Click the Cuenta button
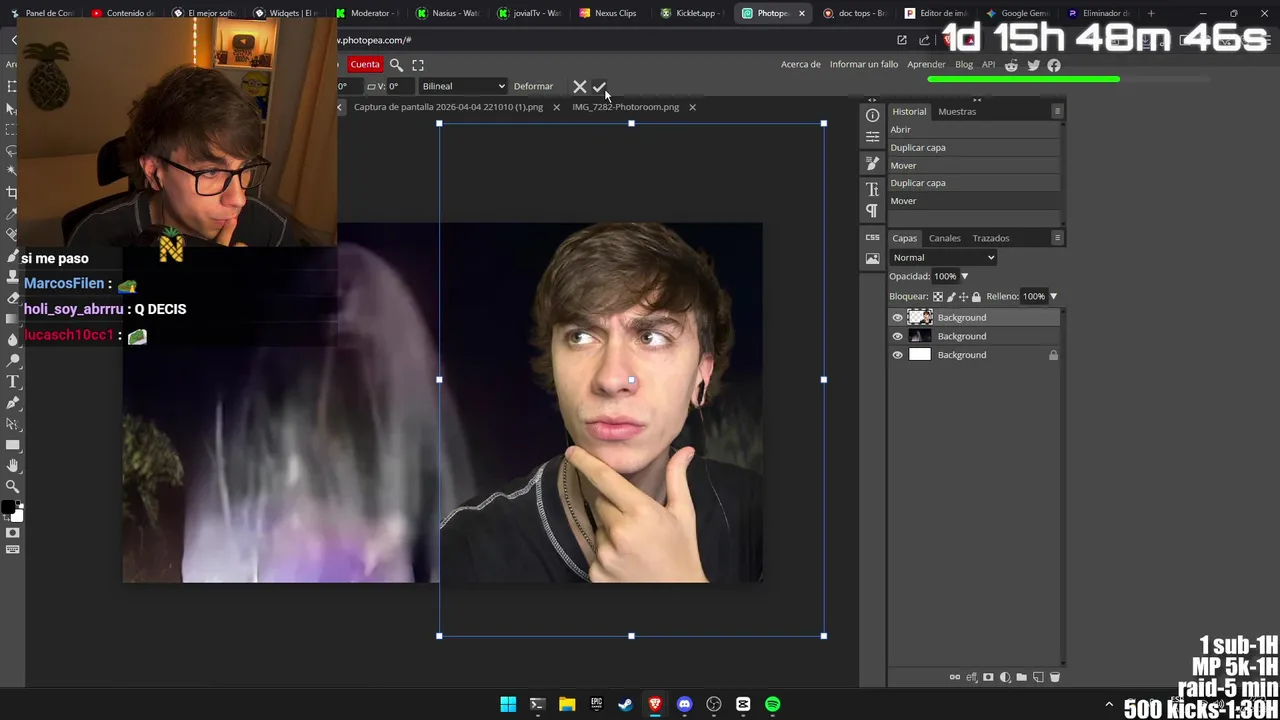 (x=365, y=65)
